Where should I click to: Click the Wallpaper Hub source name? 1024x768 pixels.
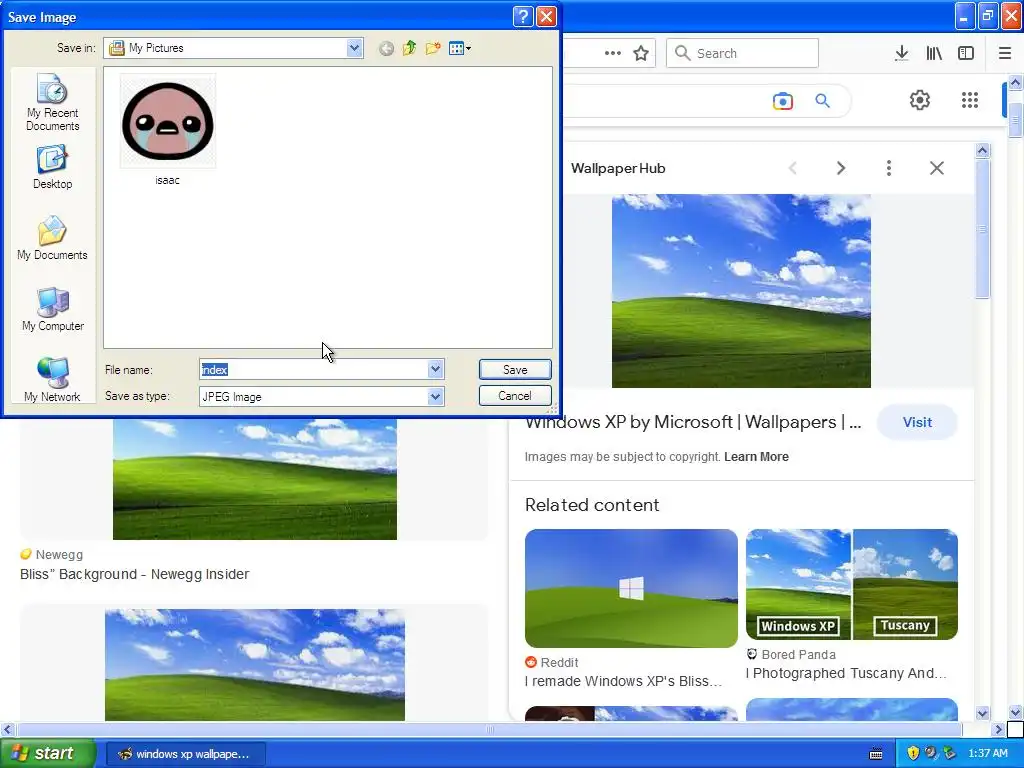618,168
